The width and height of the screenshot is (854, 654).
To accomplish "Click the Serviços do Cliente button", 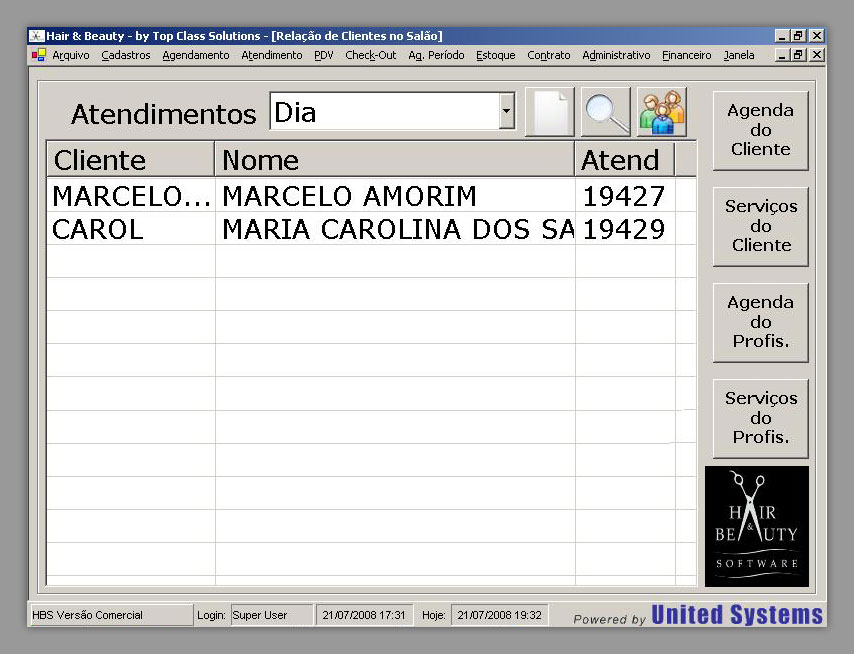I will click(760, 226).
